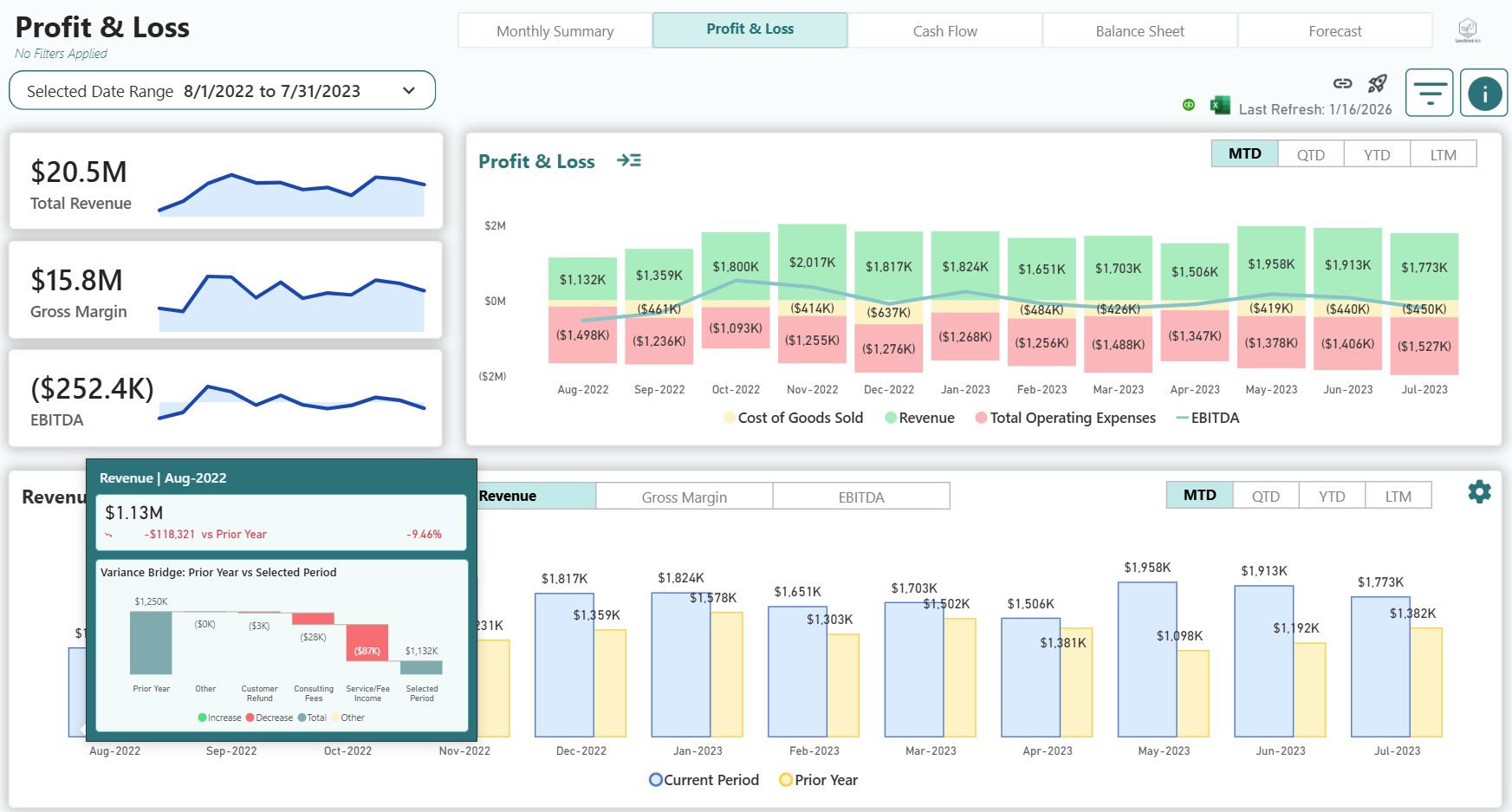The image size is (1512, 812).
Task: Click the gear settings icon in revenue chart
Action: point(1479,492)
